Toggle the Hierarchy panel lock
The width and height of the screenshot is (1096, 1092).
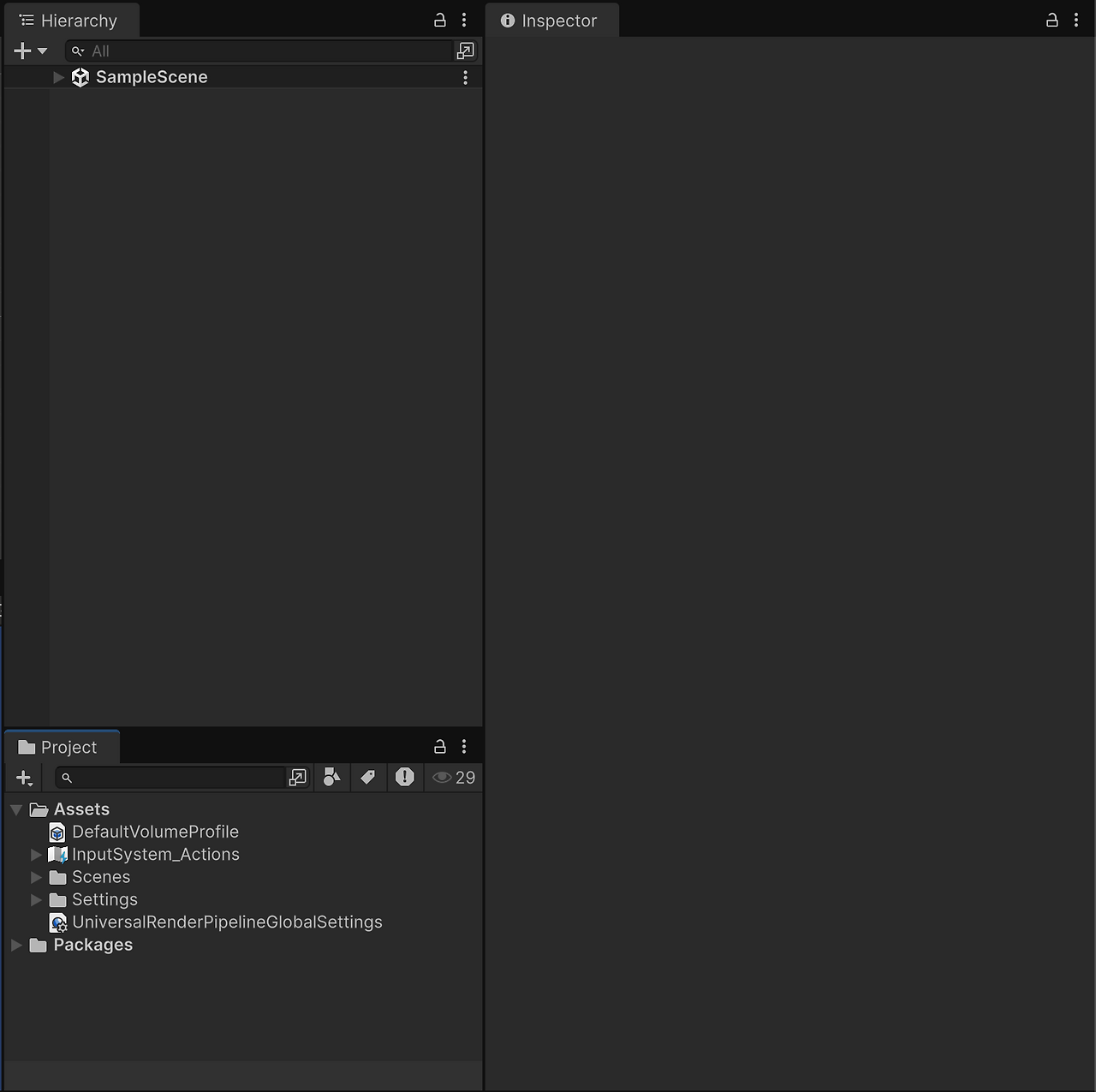coord(440,20)
